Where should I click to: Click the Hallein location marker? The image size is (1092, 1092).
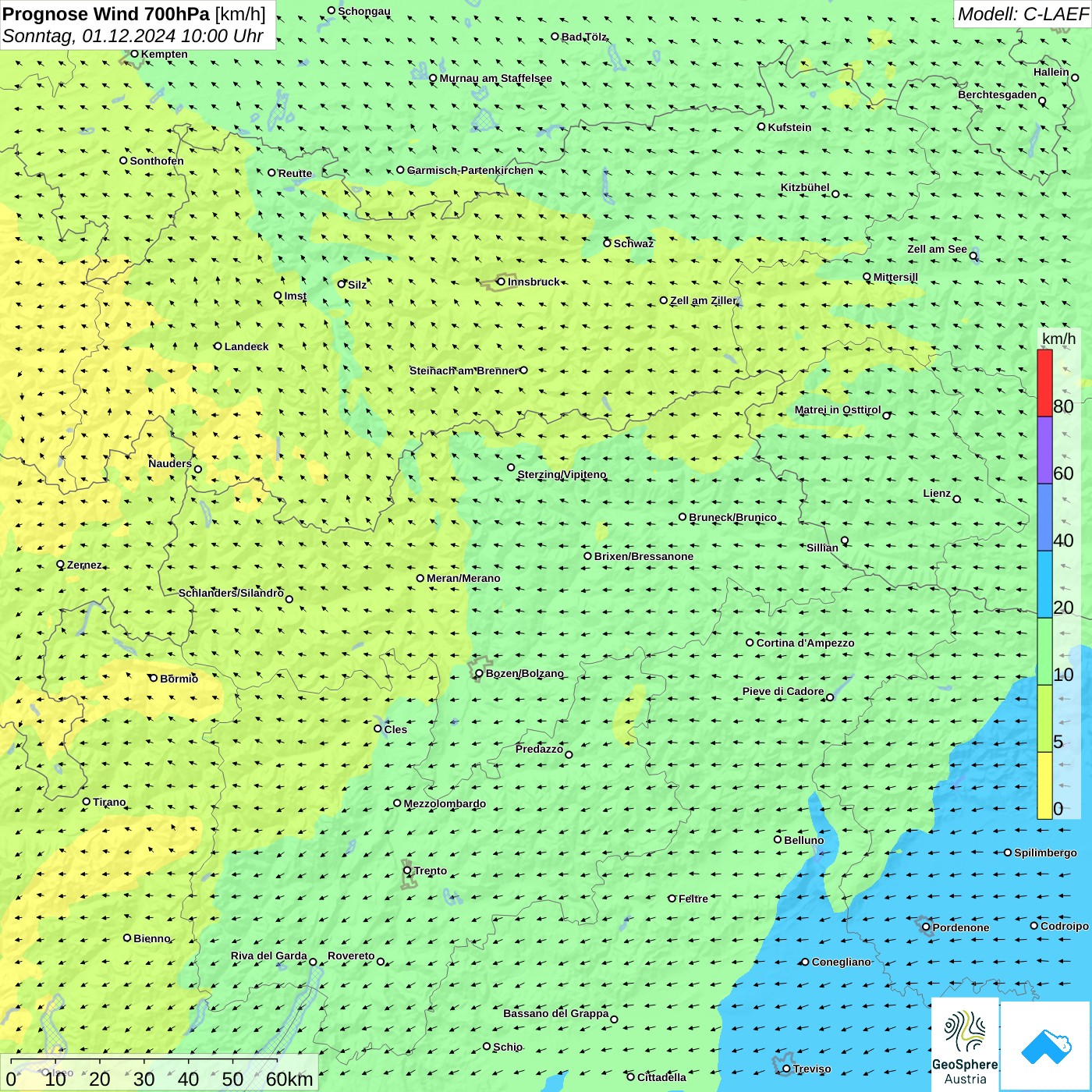pyautogui.click(x=1075, y=77)
